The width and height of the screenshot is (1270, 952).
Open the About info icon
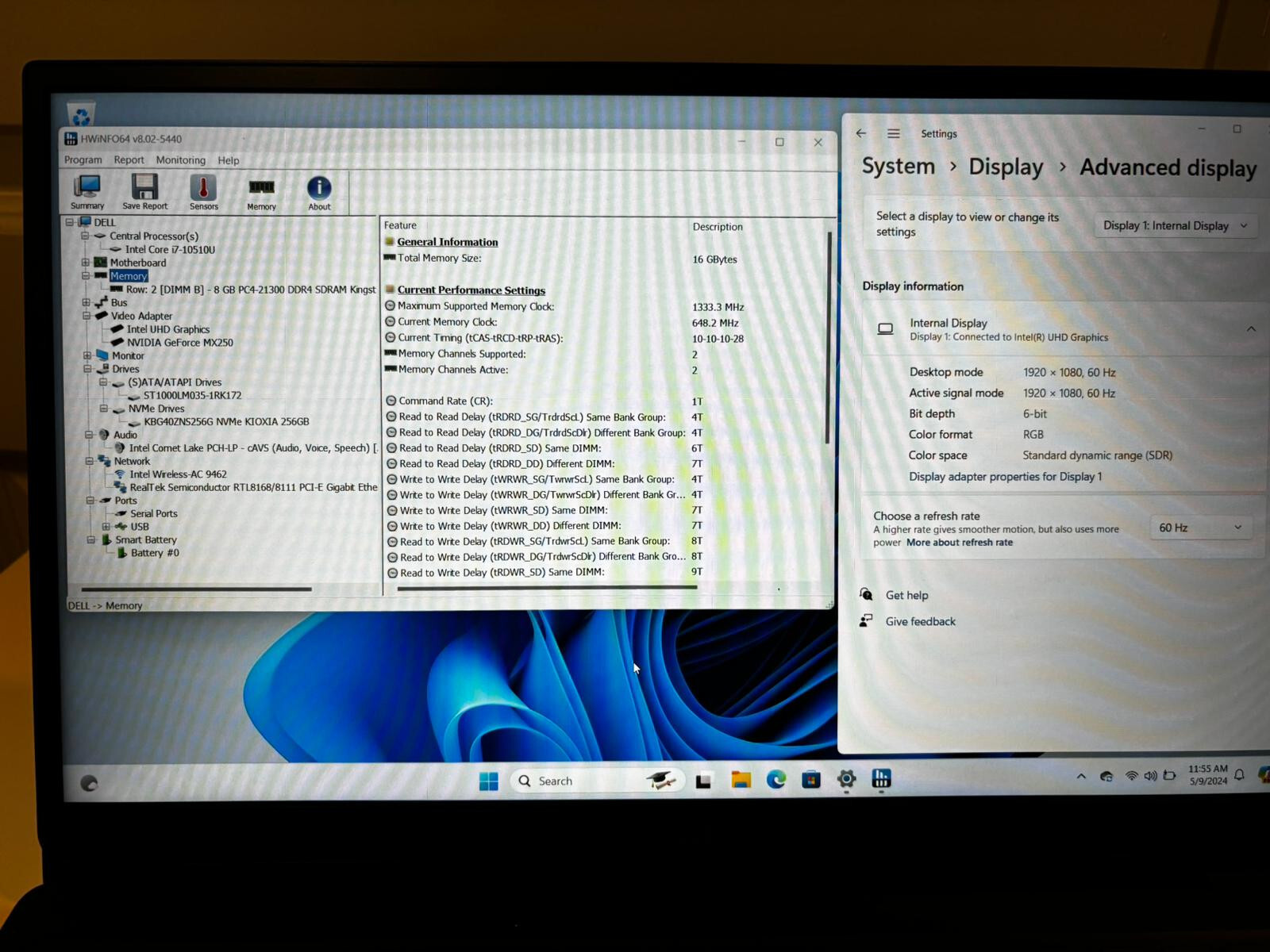tap(319, 193)
